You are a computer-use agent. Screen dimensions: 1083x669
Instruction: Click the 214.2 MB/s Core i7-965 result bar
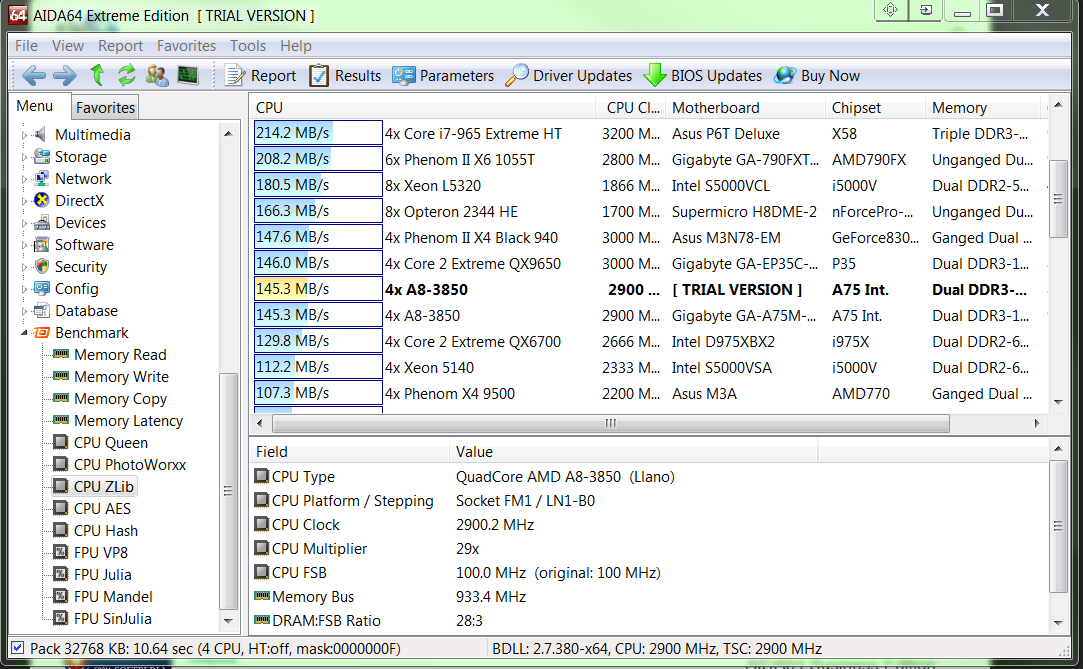click(318, 133)
